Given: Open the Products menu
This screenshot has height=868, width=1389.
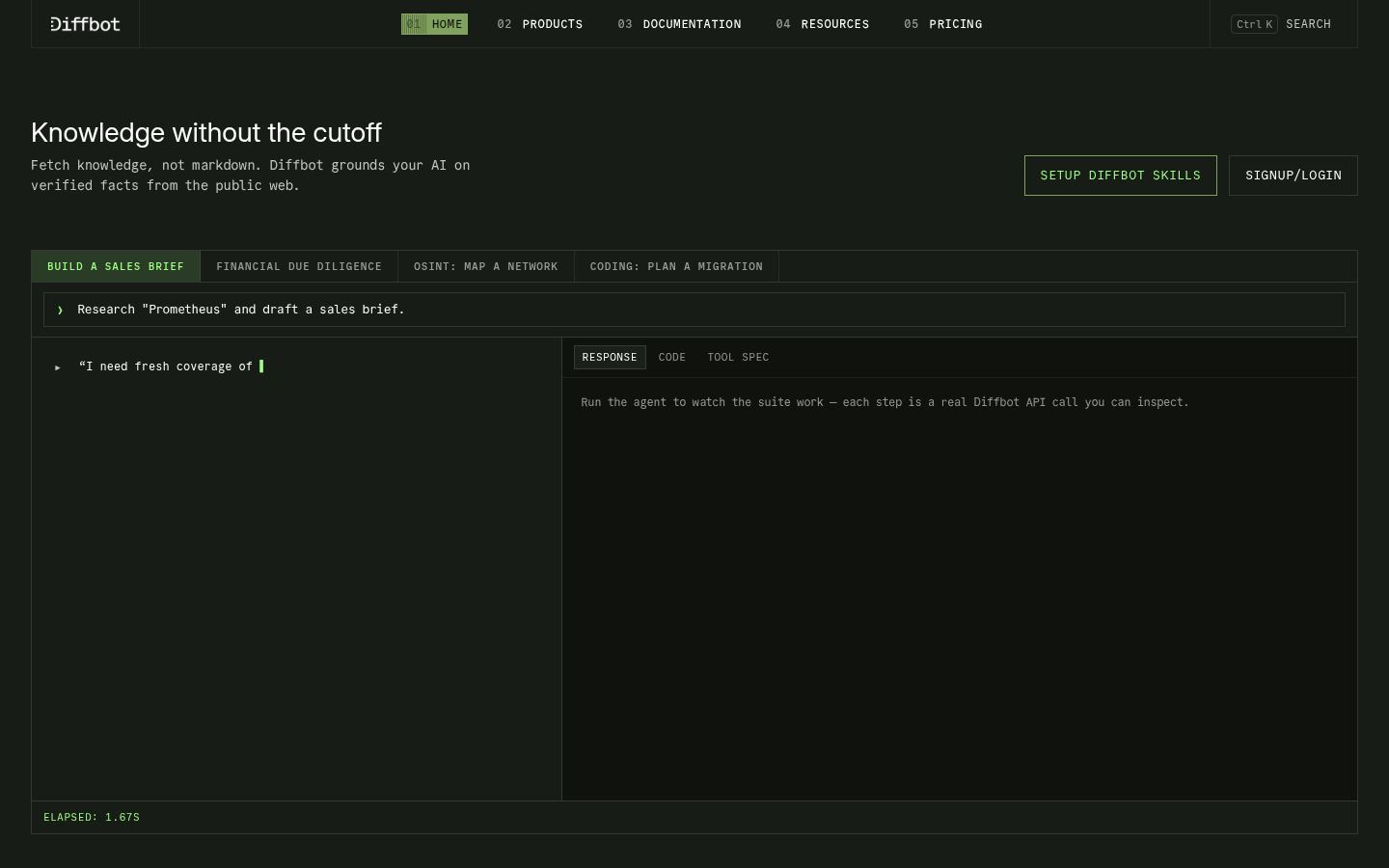Looking at the screenshot, I should coord(540,24).
